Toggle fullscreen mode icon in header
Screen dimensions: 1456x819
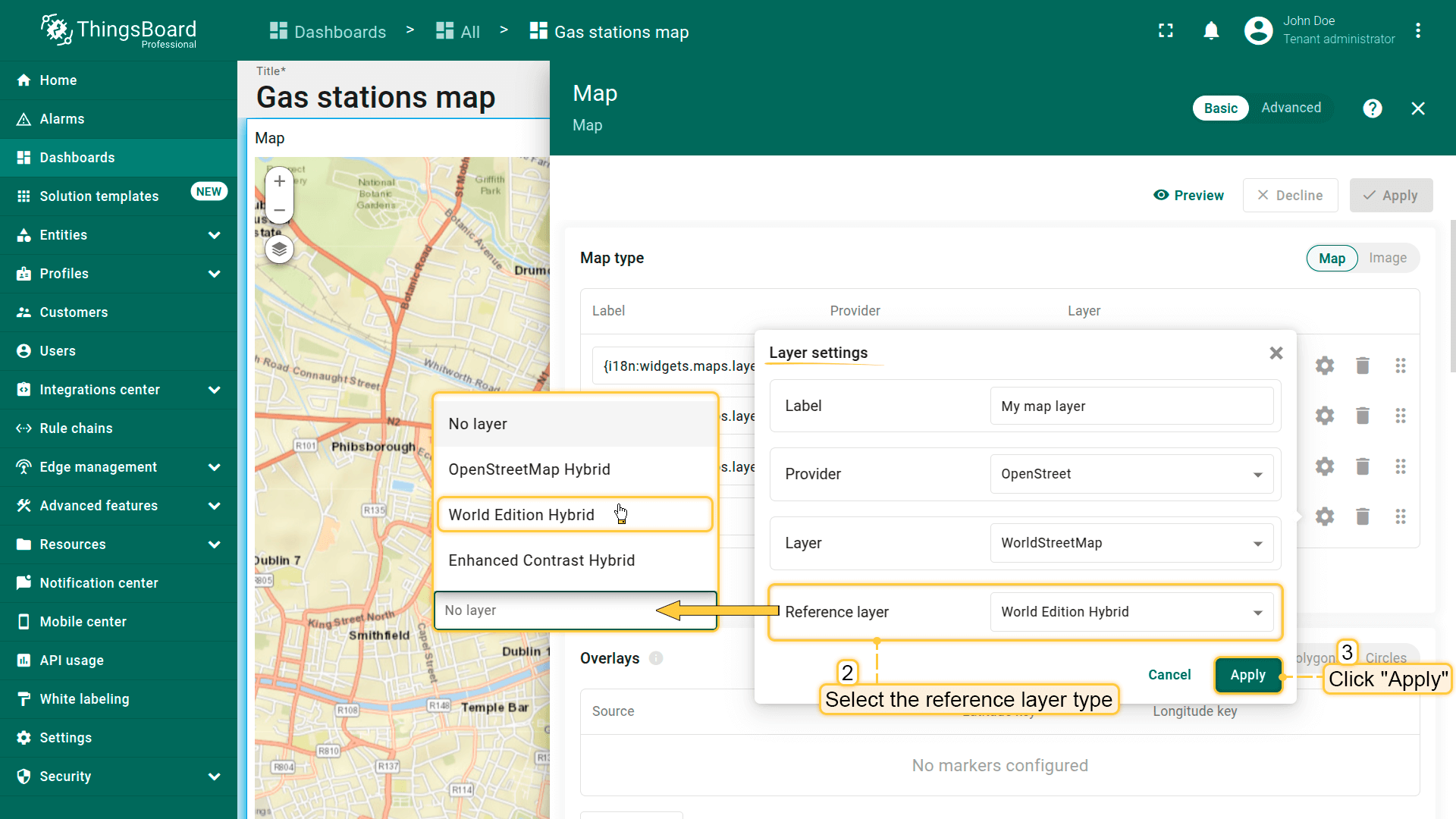tap(1166, 31)
